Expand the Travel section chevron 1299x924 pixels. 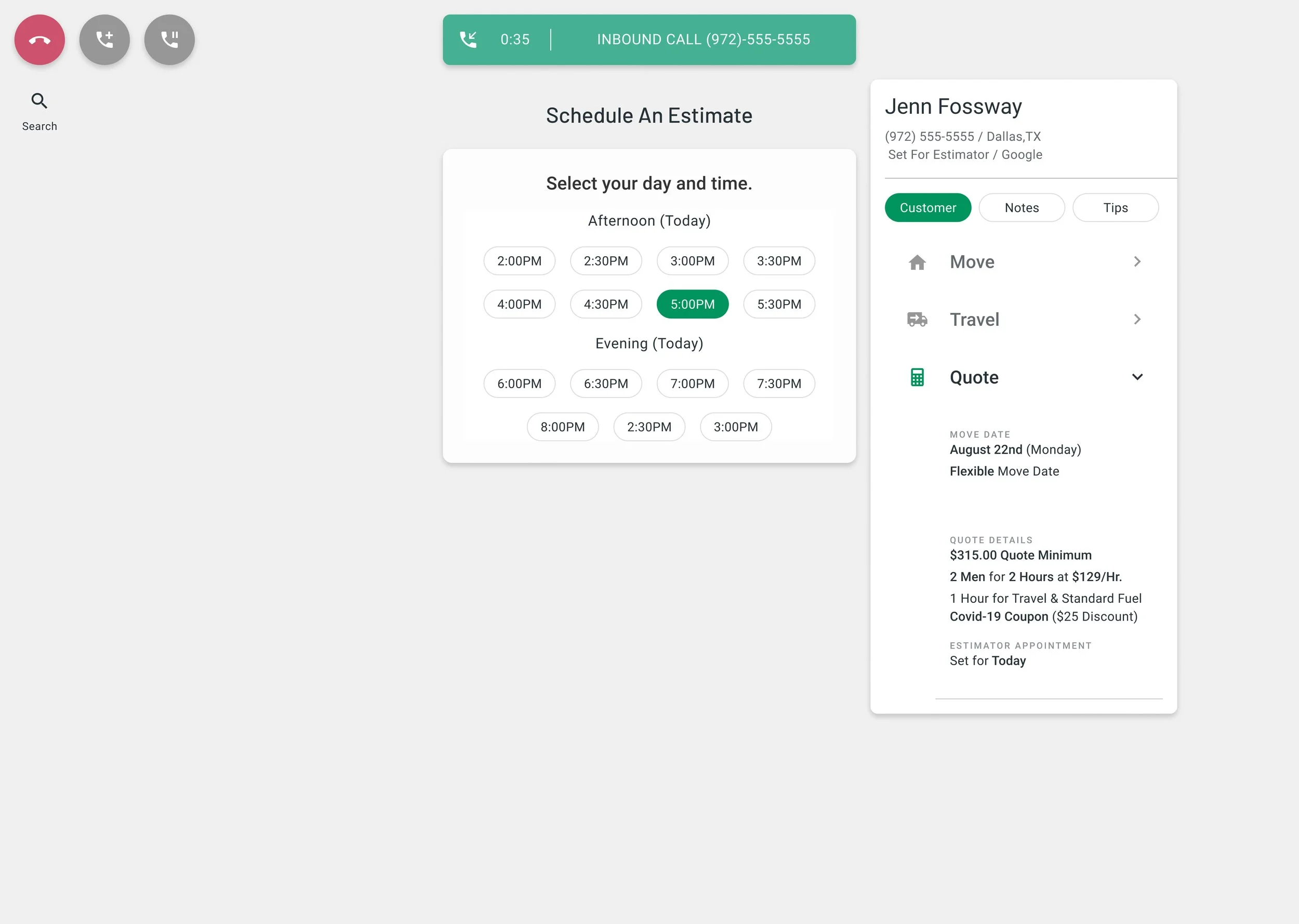click(1137, 320)
